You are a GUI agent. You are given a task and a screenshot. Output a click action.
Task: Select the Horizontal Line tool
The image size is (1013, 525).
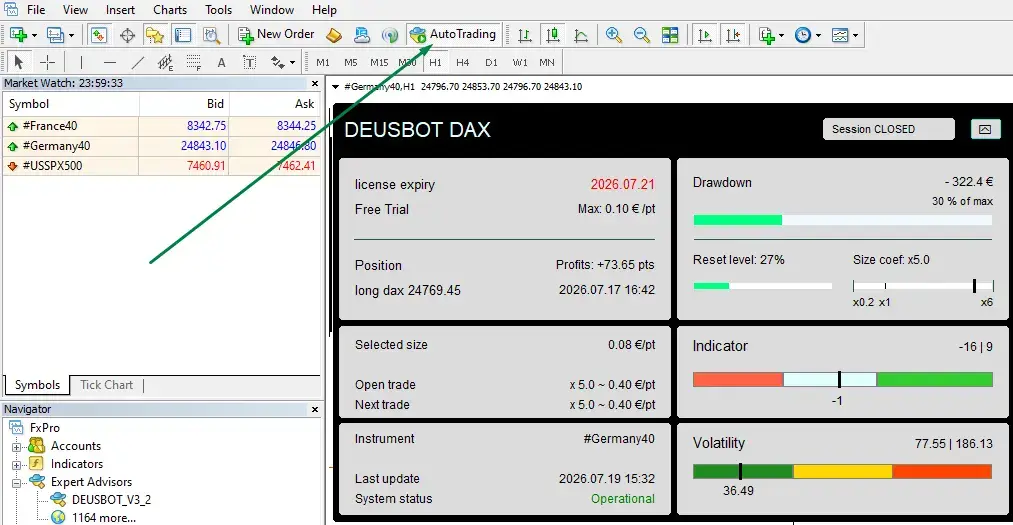click(110, 62)
